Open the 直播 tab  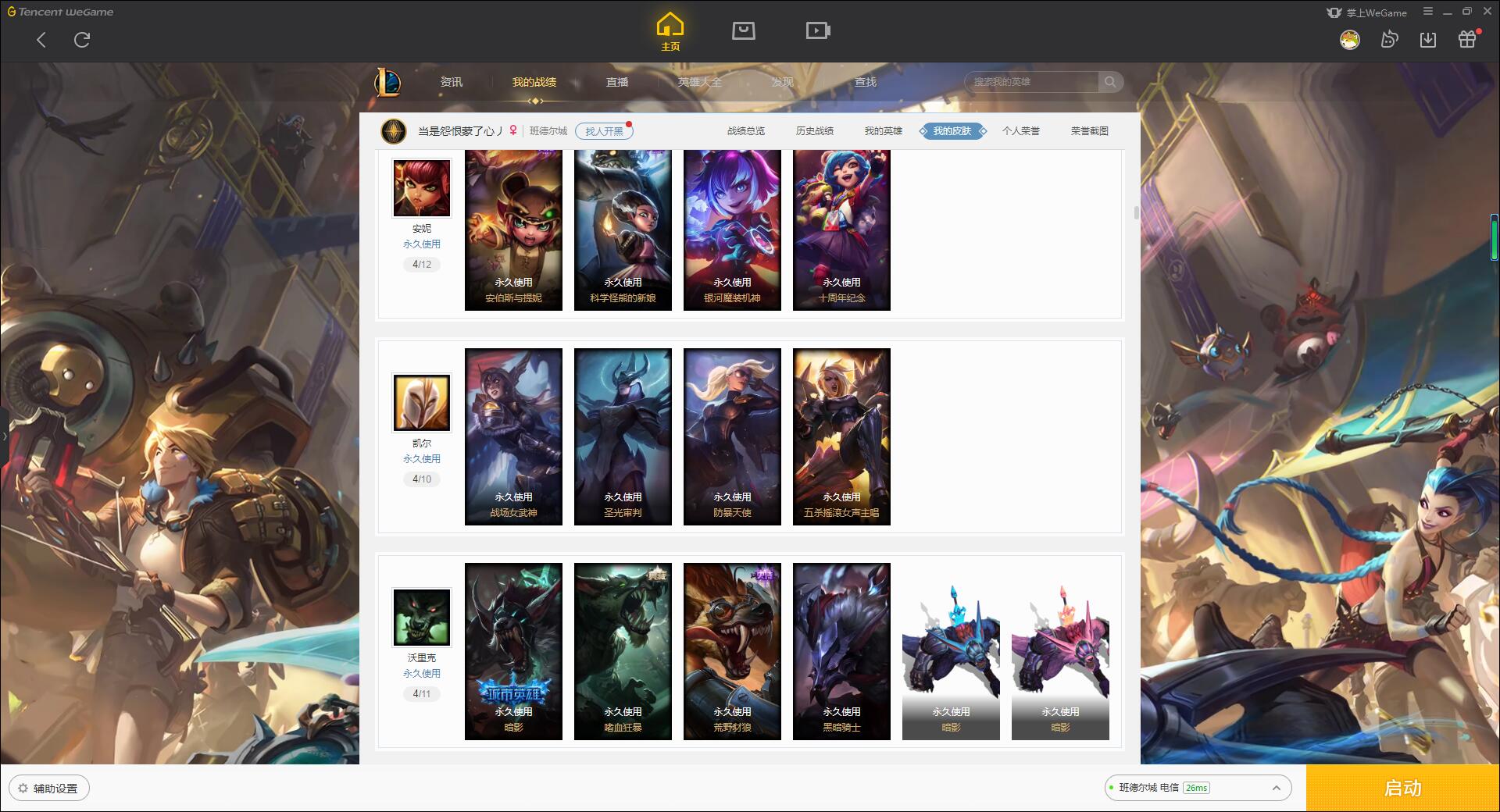(x=617, y=82)
